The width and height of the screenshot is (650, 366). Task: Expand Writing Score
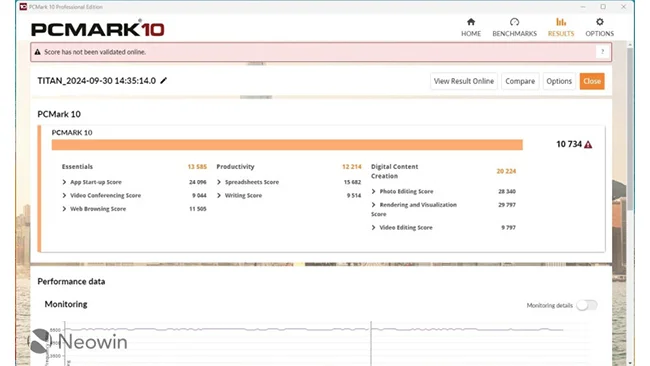(219, 195)
